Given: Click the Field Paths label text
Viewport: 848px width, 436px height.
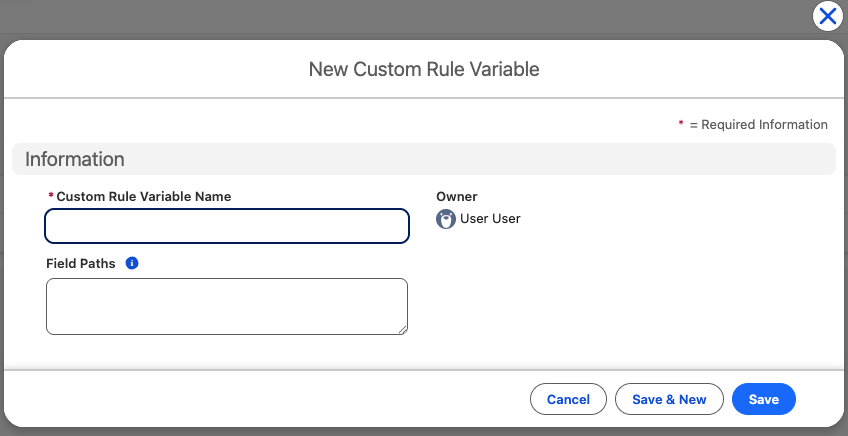Looking at the screenshot, I should pos(81,264).
